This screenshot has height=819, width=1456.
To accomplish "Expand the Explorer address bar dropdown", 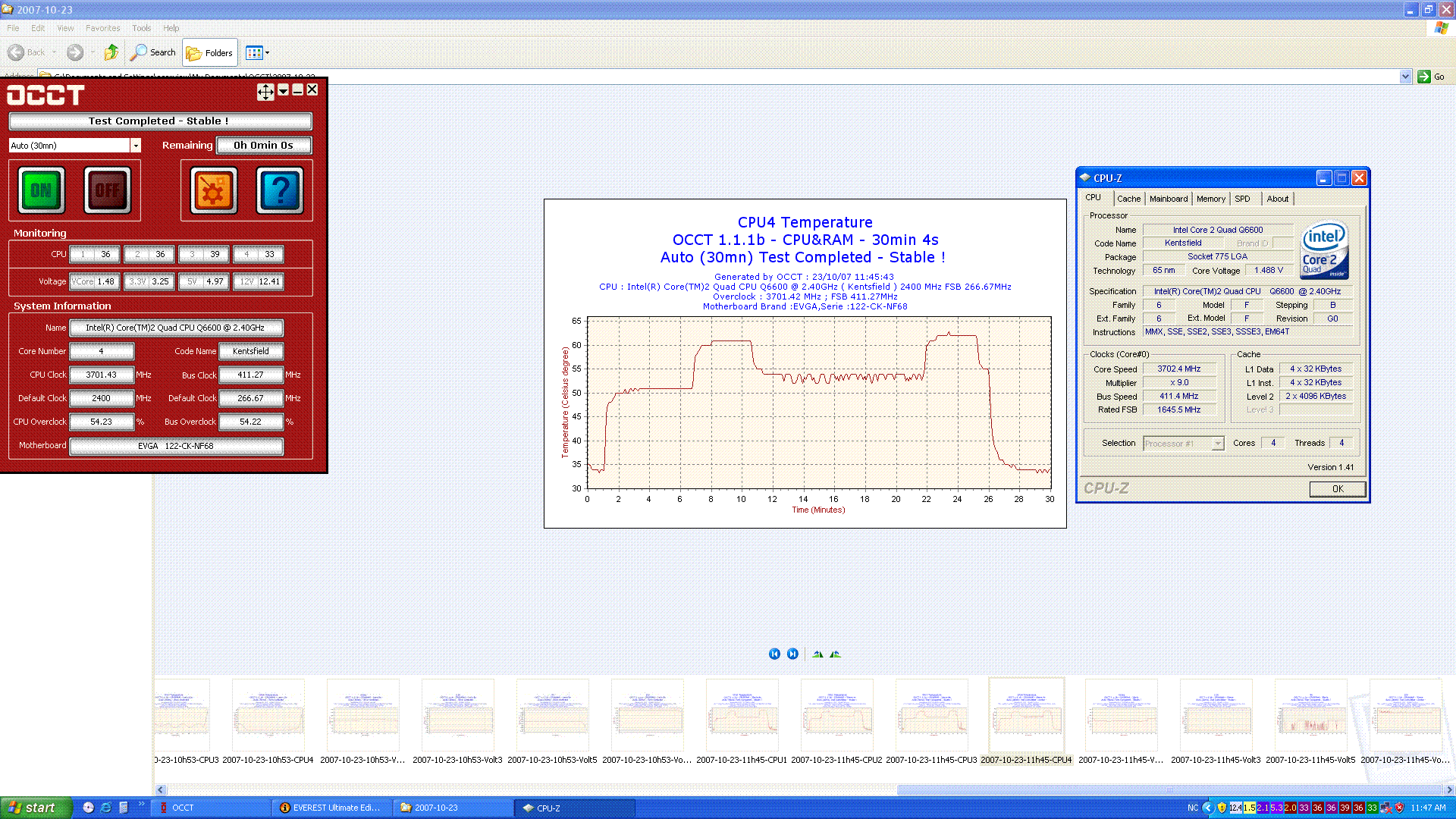I will click(1405, 77).
